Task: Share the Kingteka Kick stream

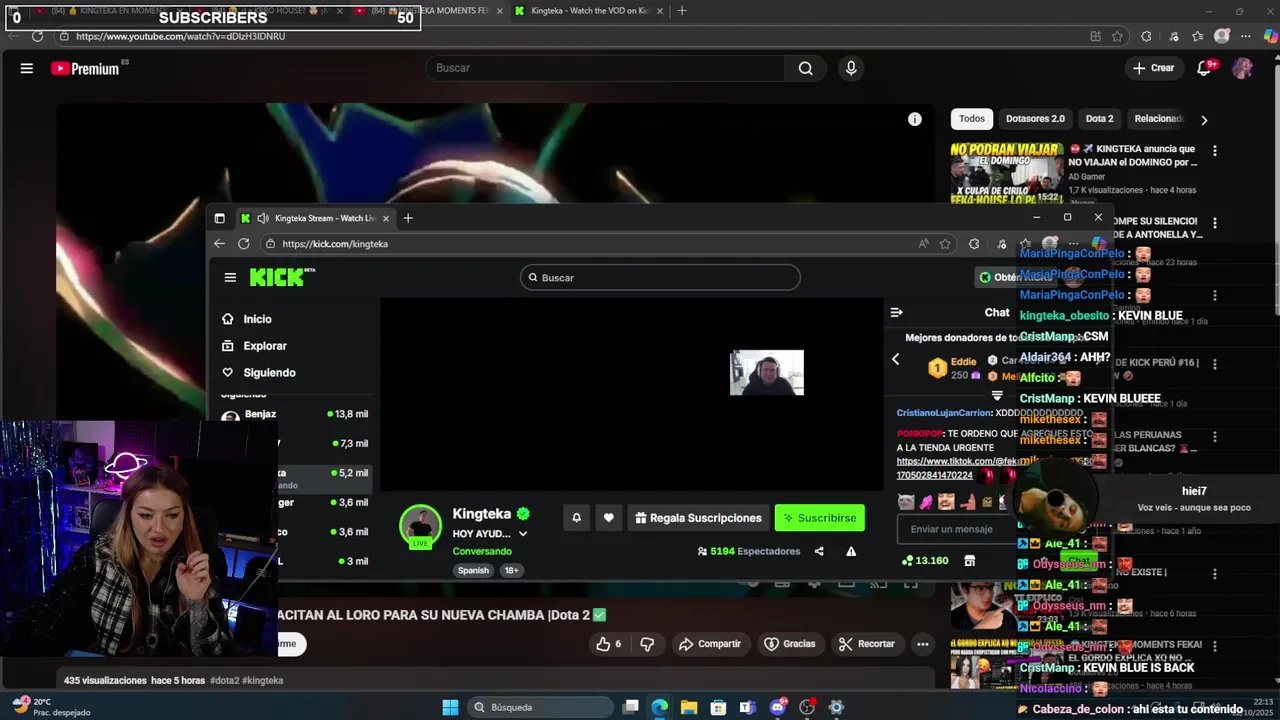Action: tap(819, 551)
